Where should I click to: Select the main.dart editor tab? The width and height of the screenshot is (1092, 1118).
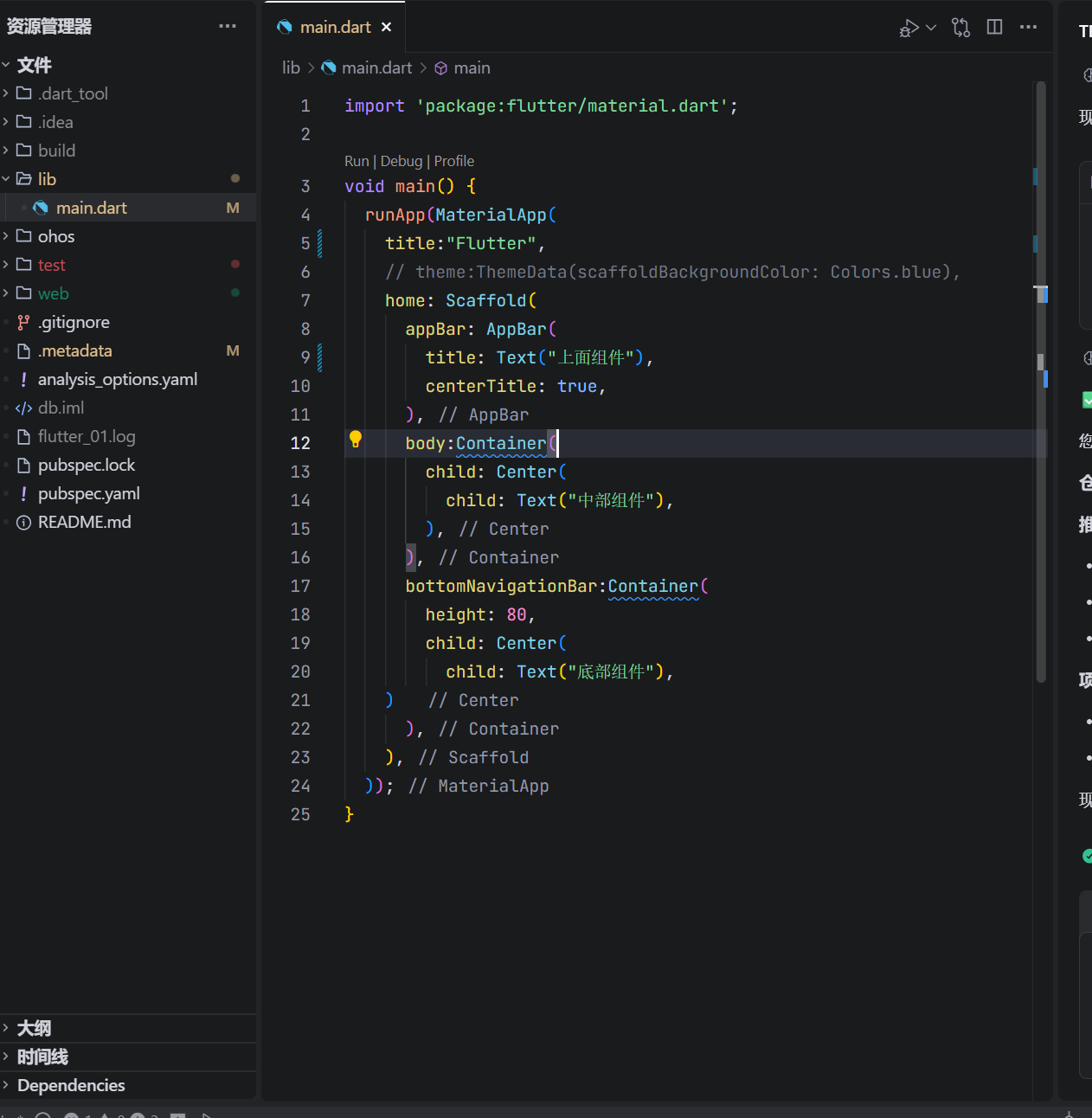coord(335,27)
